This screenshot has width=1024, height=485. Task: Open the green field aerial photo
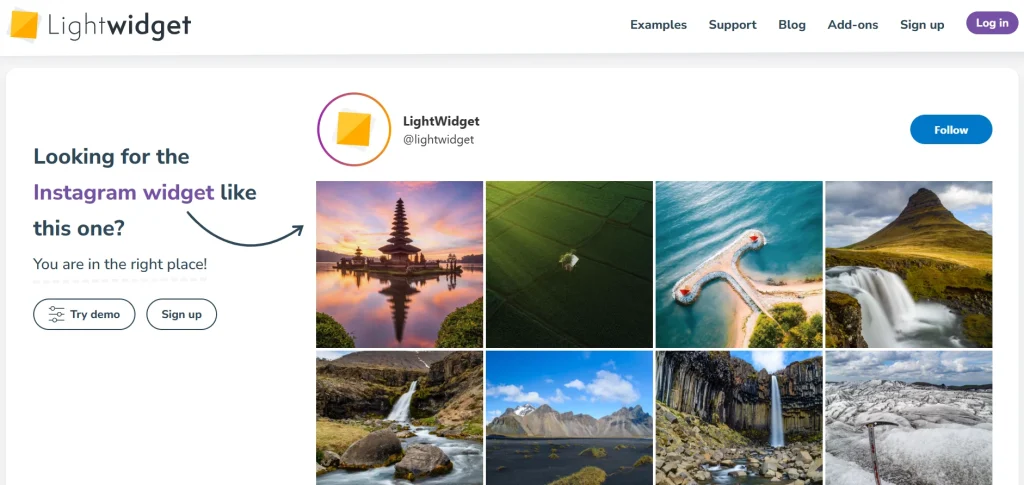(569, 264)
